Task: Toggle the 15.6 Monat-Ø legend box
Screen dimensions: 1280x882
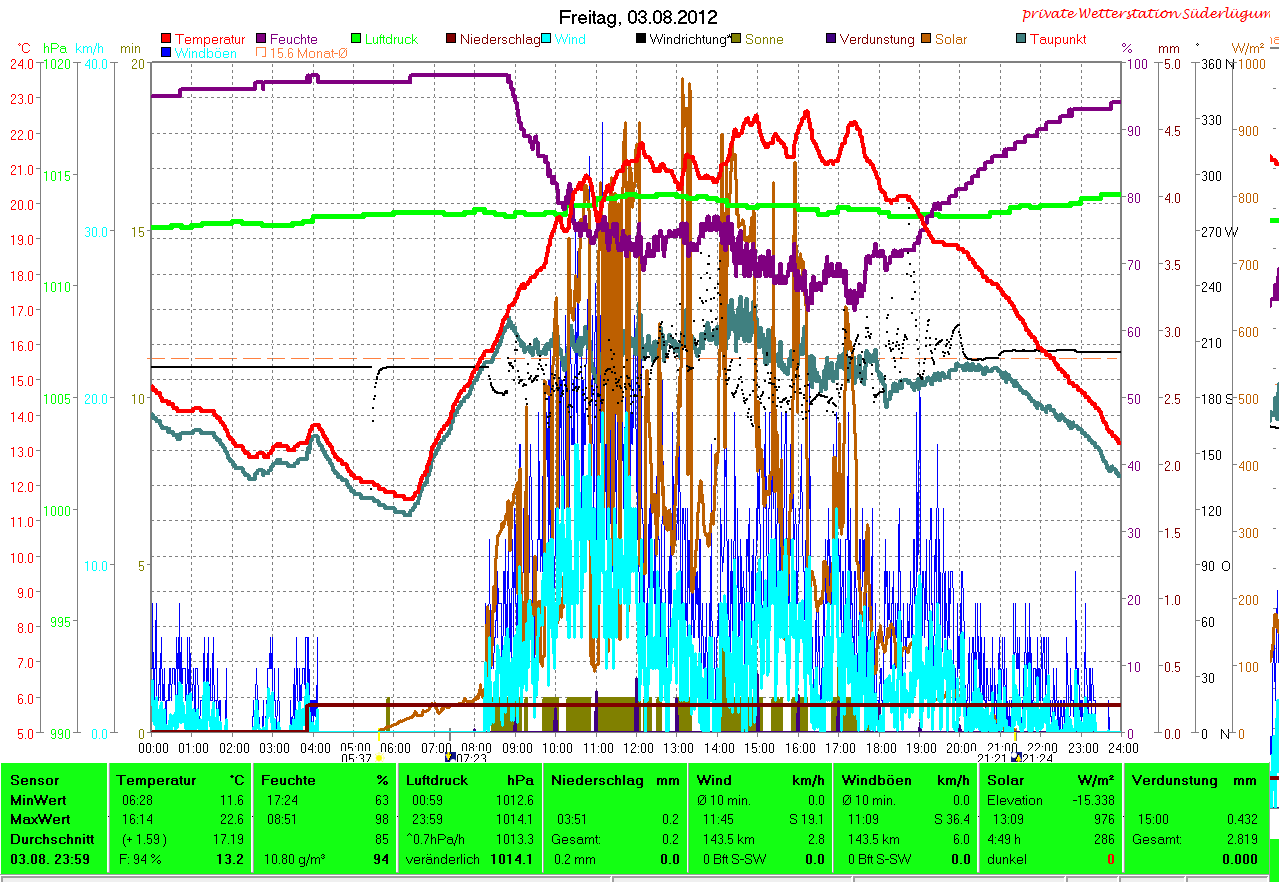Action: 262,53
